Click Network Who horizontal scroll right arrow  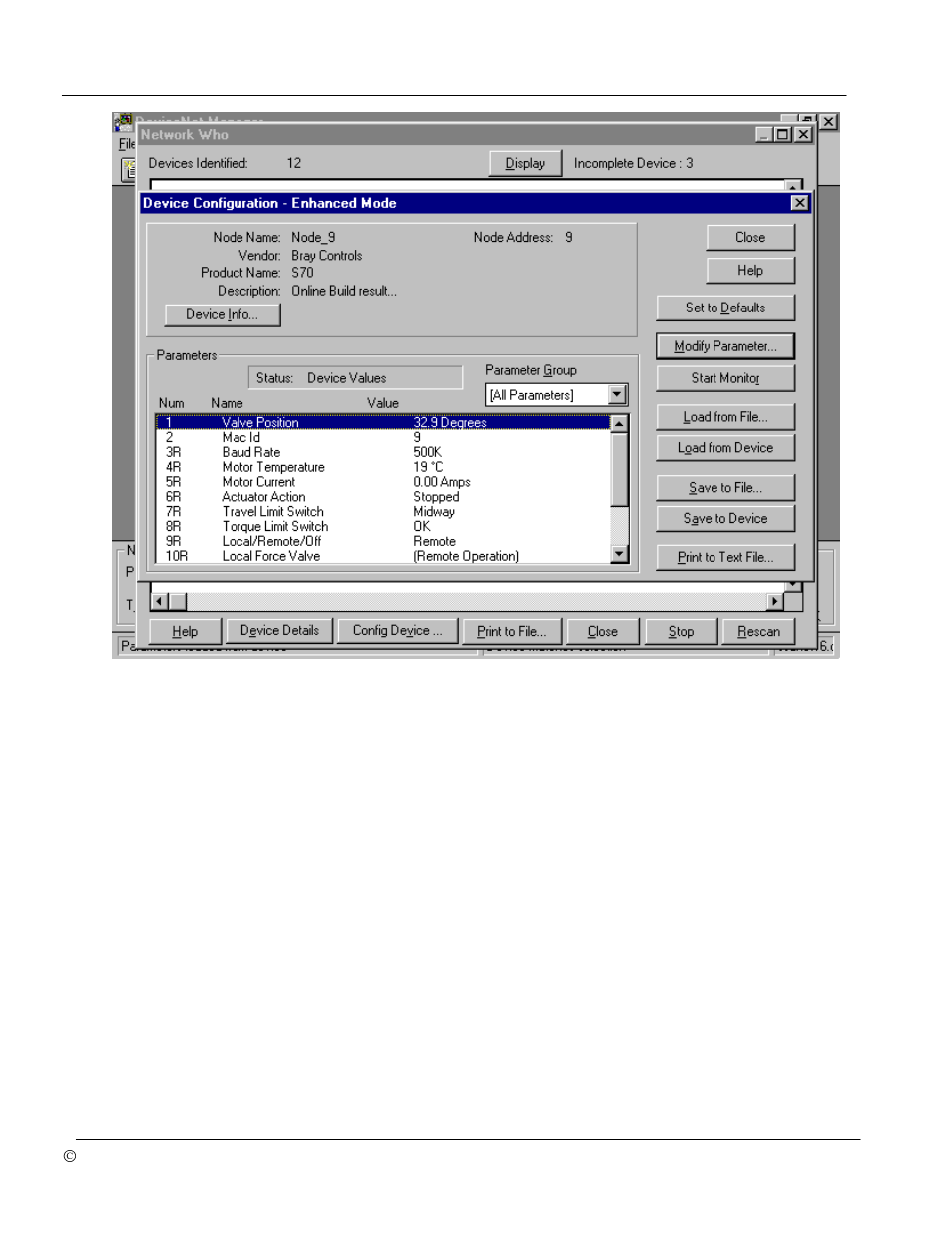click(775, 601)
